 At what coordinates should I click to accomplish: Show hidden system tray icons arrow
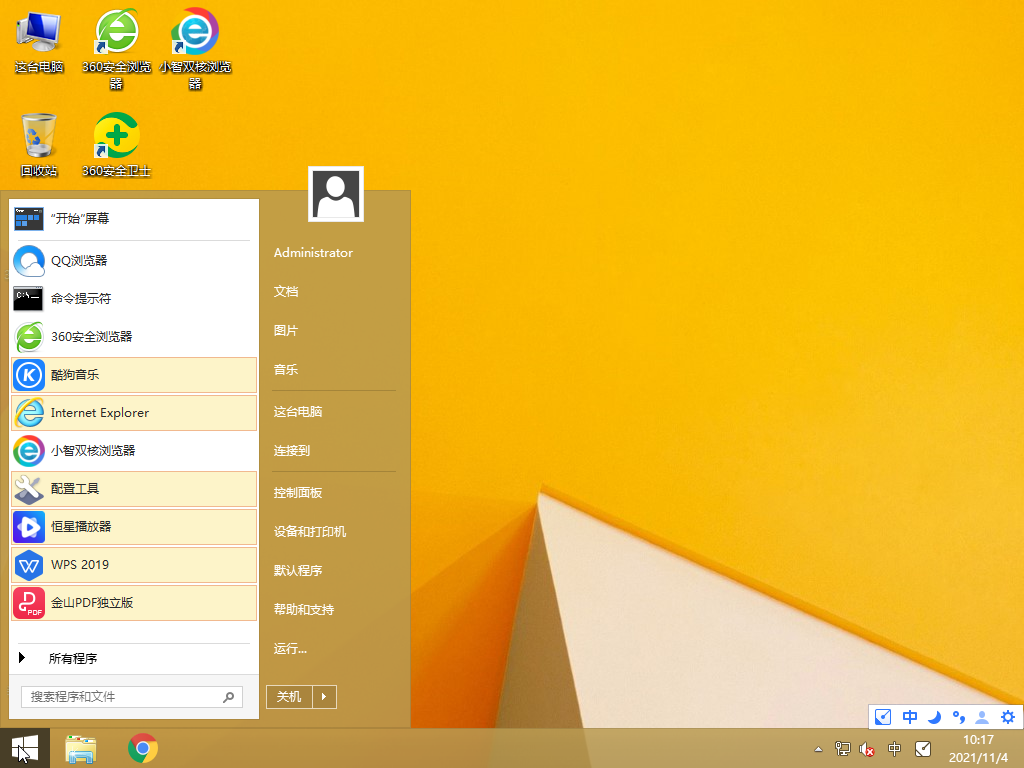tap(819, 749)
